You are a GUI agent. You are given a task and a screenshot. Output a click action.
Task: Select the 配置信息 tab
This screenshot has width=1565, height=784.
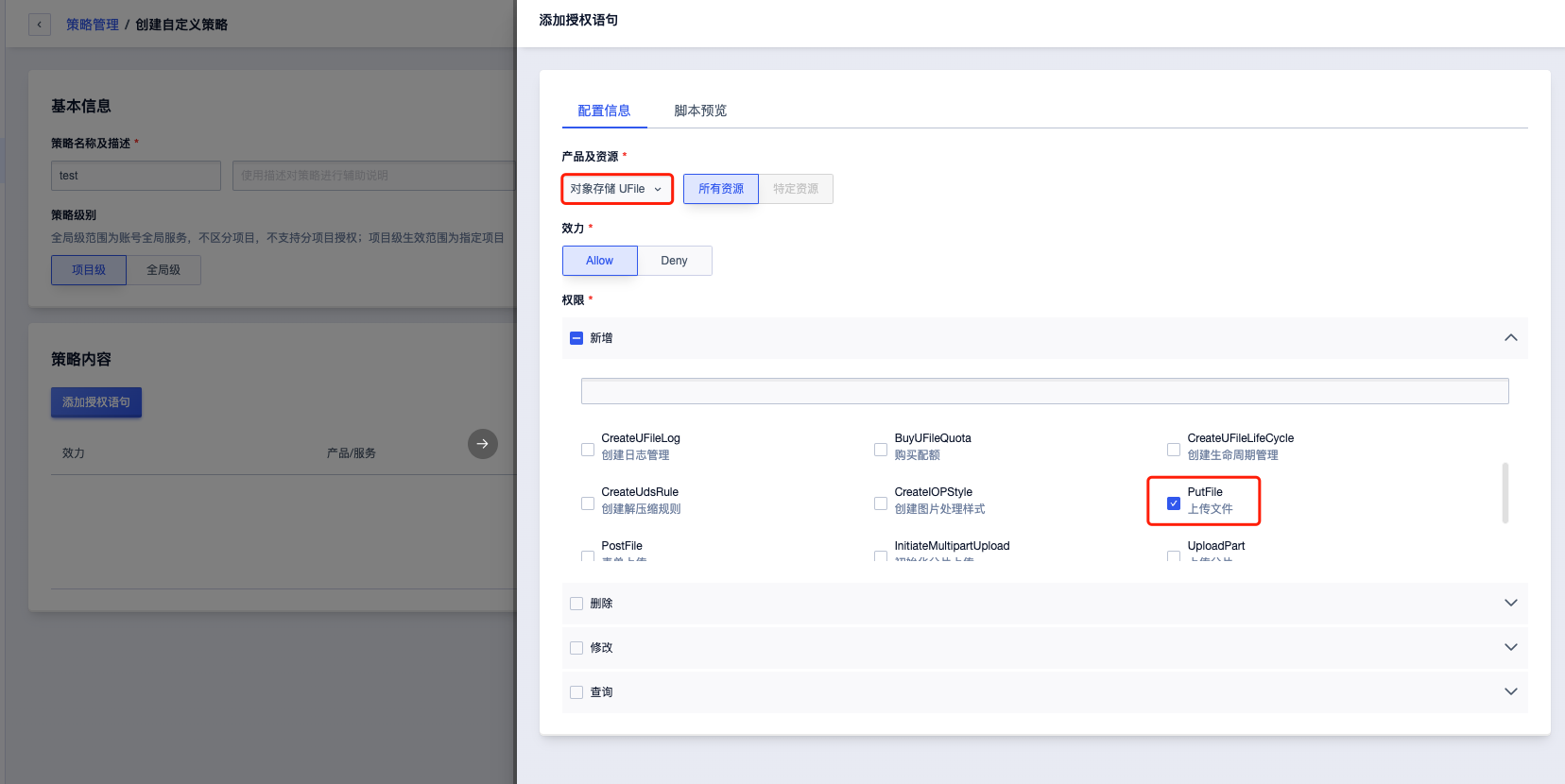tap(604, 111)
